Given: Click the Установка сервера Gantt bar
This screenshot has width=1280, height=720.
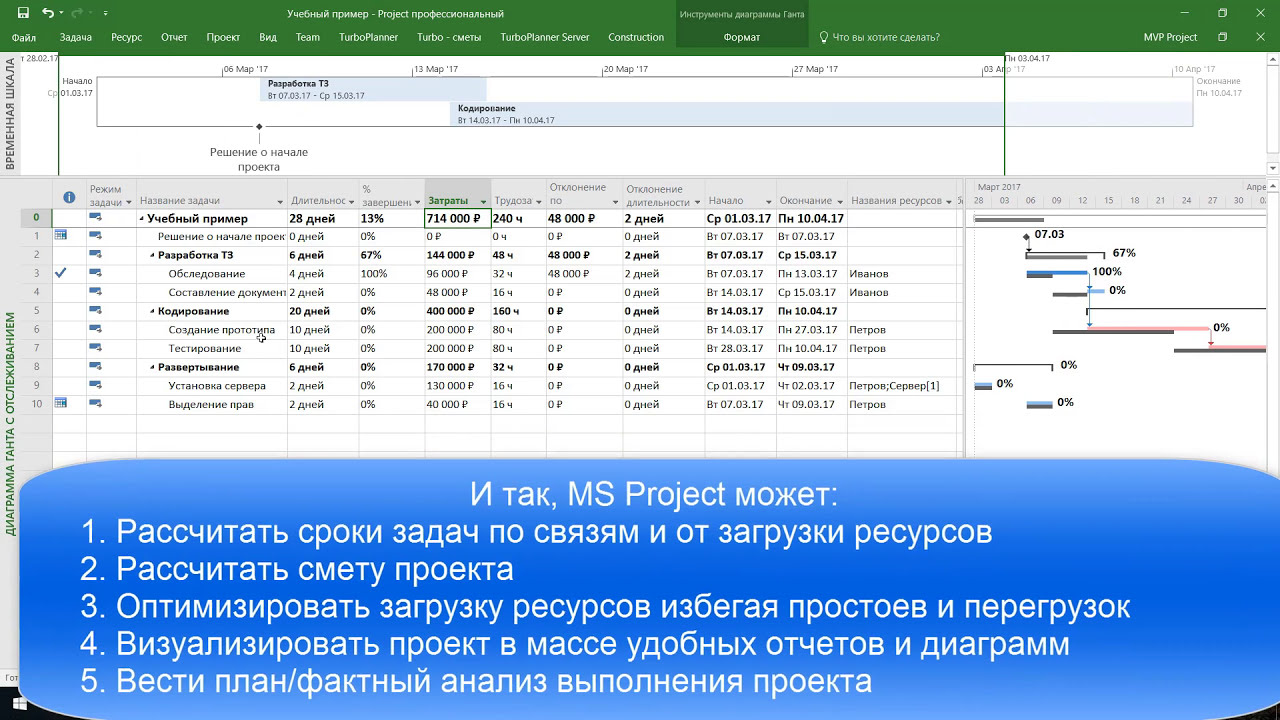Looking at the screenshot, I should point(983,384).
